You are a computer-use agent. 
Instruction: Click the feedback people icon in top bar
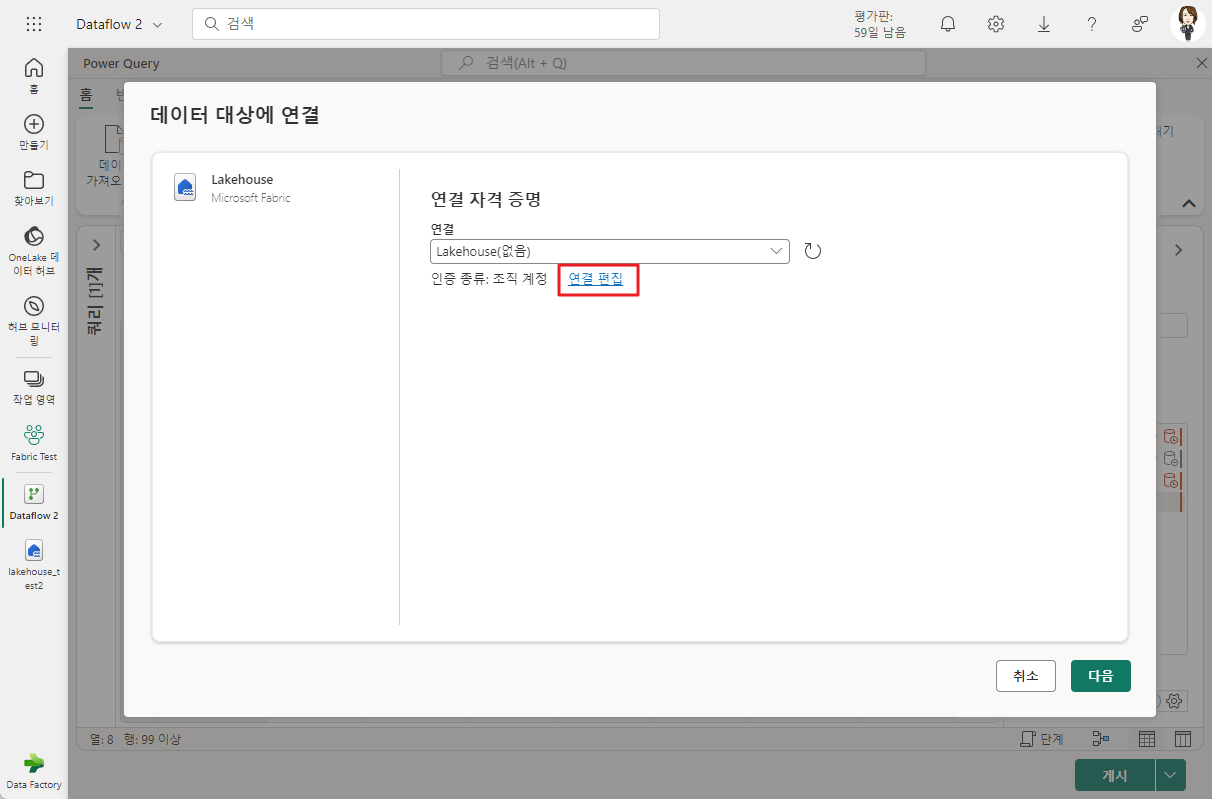click(1140, 24)
